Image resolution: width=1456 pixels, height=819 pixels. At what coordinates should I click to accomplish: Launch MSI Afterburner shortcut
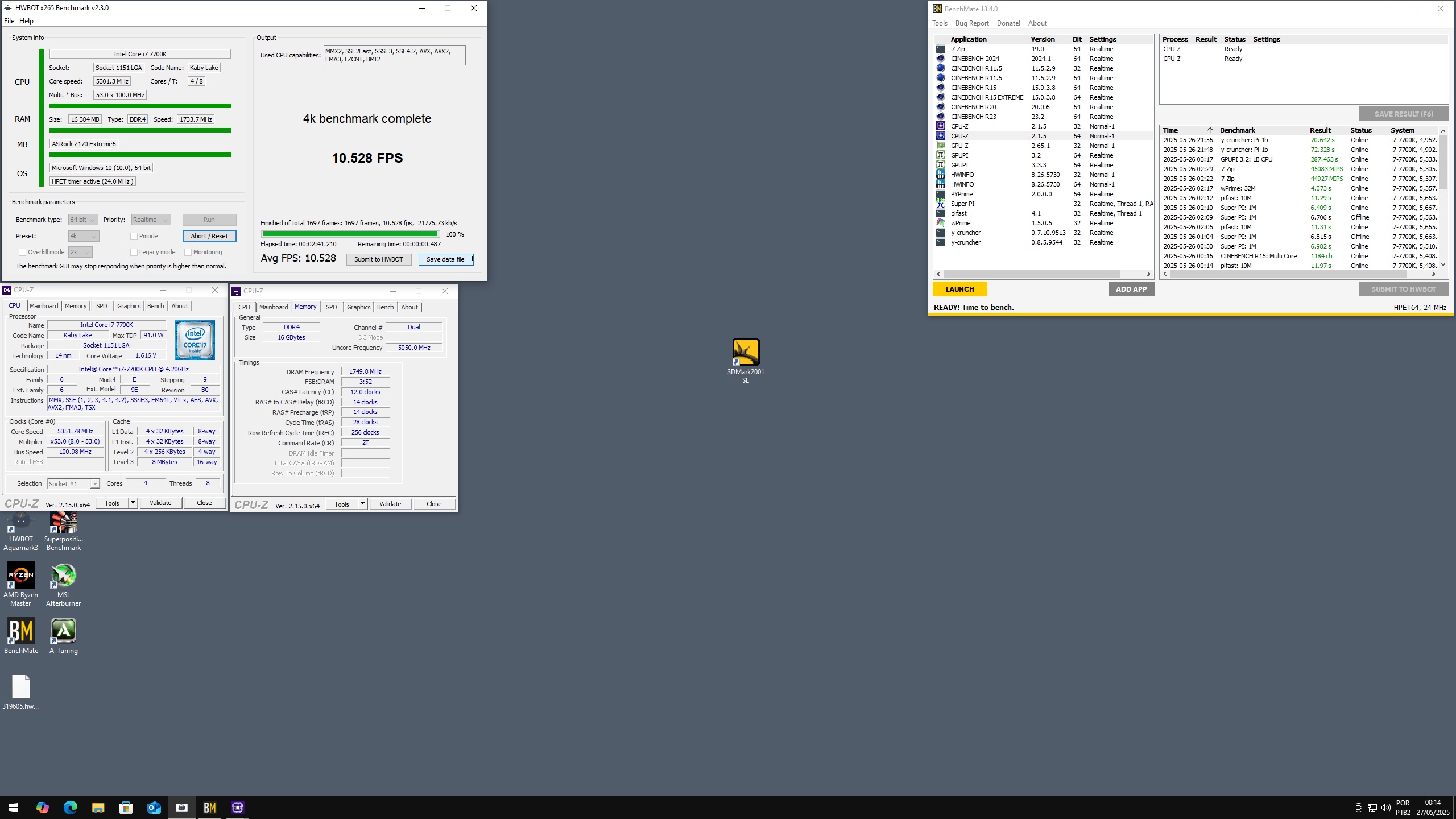[64, 584]
